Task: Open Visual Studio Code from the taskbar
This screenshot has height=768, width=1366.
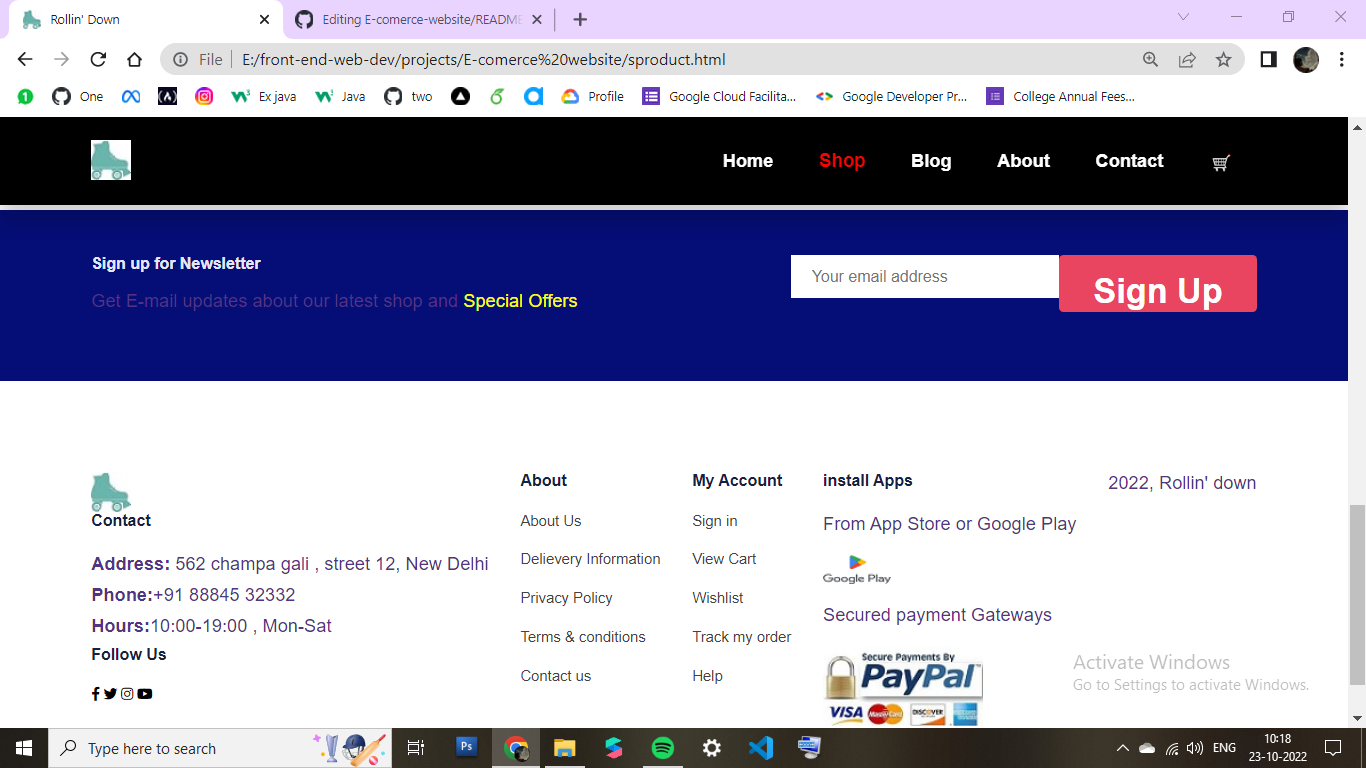Action: [x=760, y=748]
